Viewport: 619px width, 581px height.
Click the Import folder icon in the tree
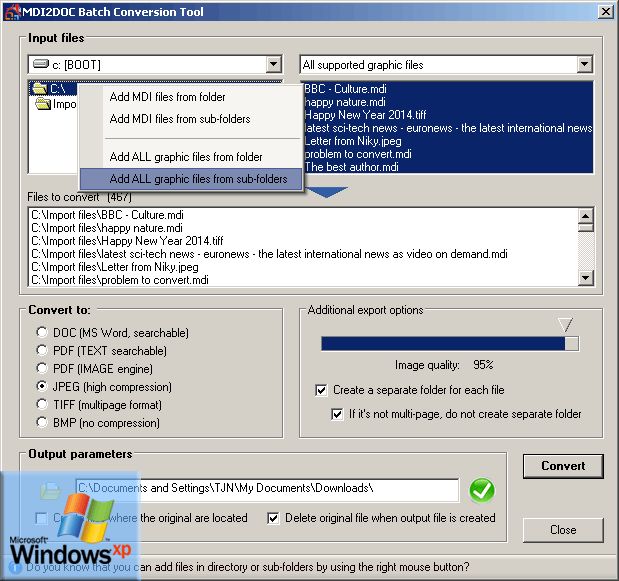(43, 104)
